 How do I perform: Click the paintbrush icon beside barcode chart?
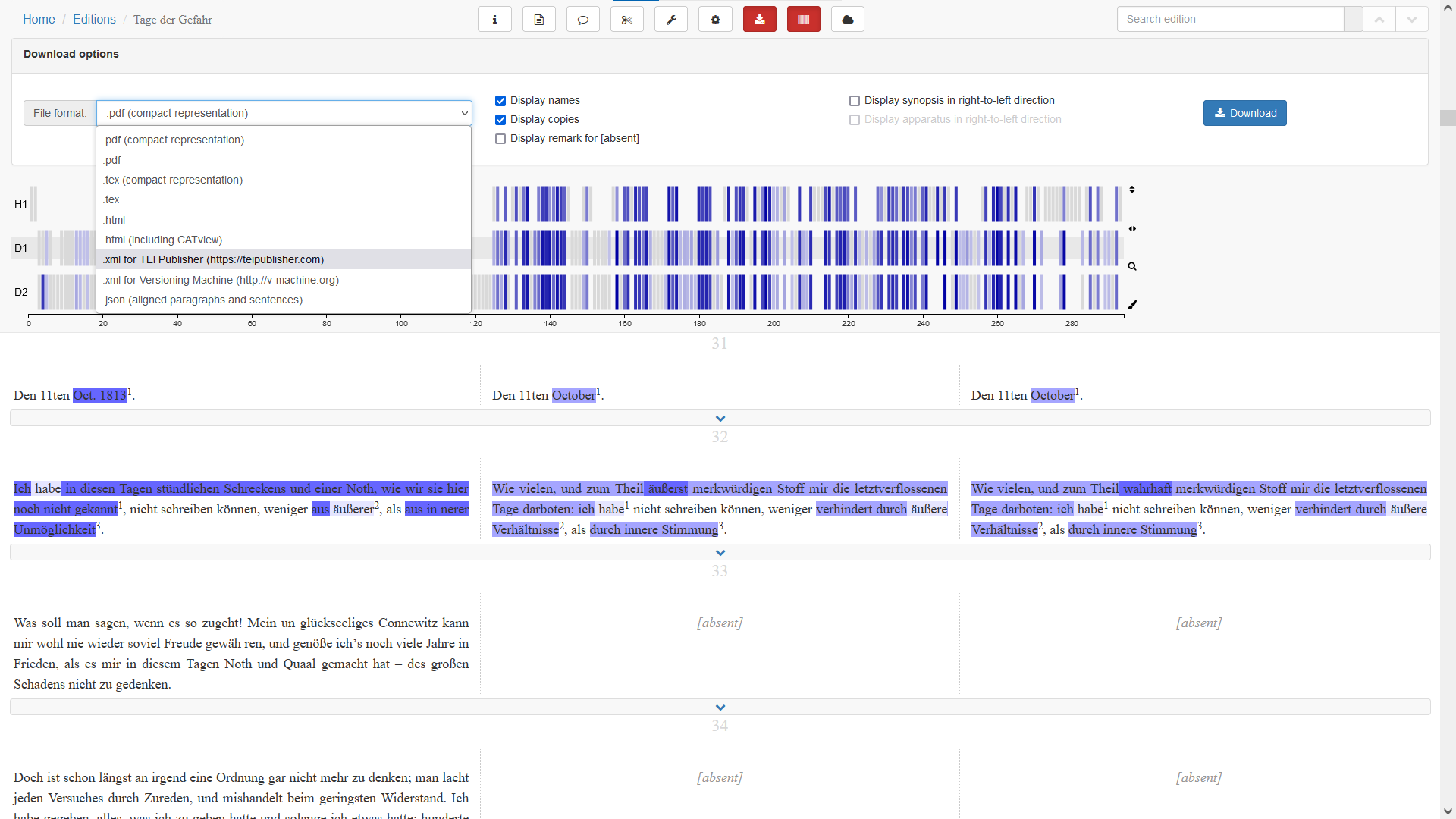pyautogui.click(x=1132, y=305)
